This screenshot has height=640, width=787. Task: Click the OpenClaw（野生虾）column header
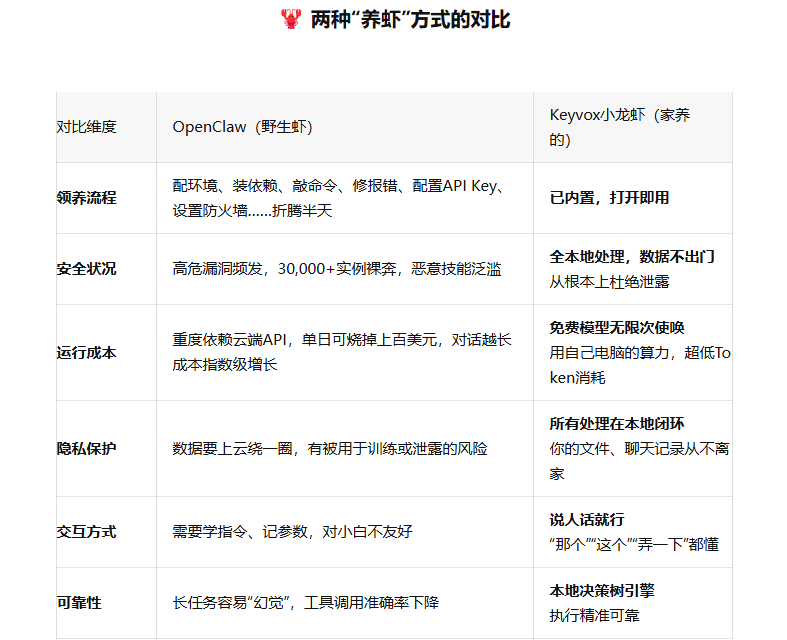point(242,127)
